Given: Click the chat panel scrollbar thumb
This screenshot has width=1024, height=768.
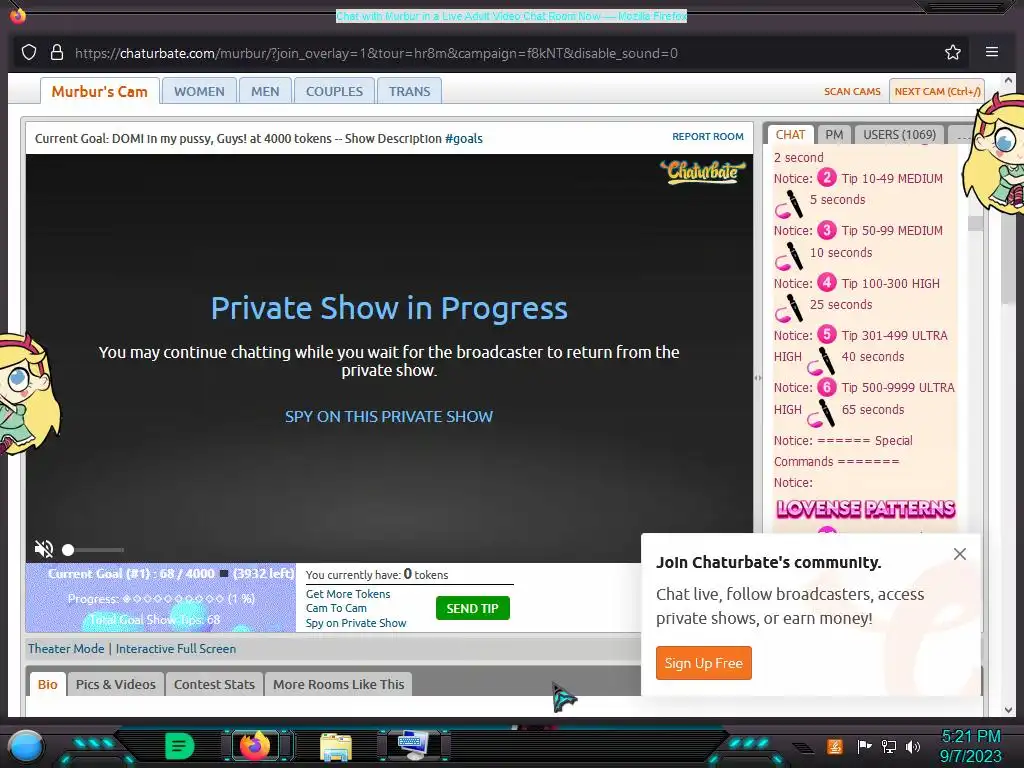Looking at the screenshot, I should click(976, 223).
